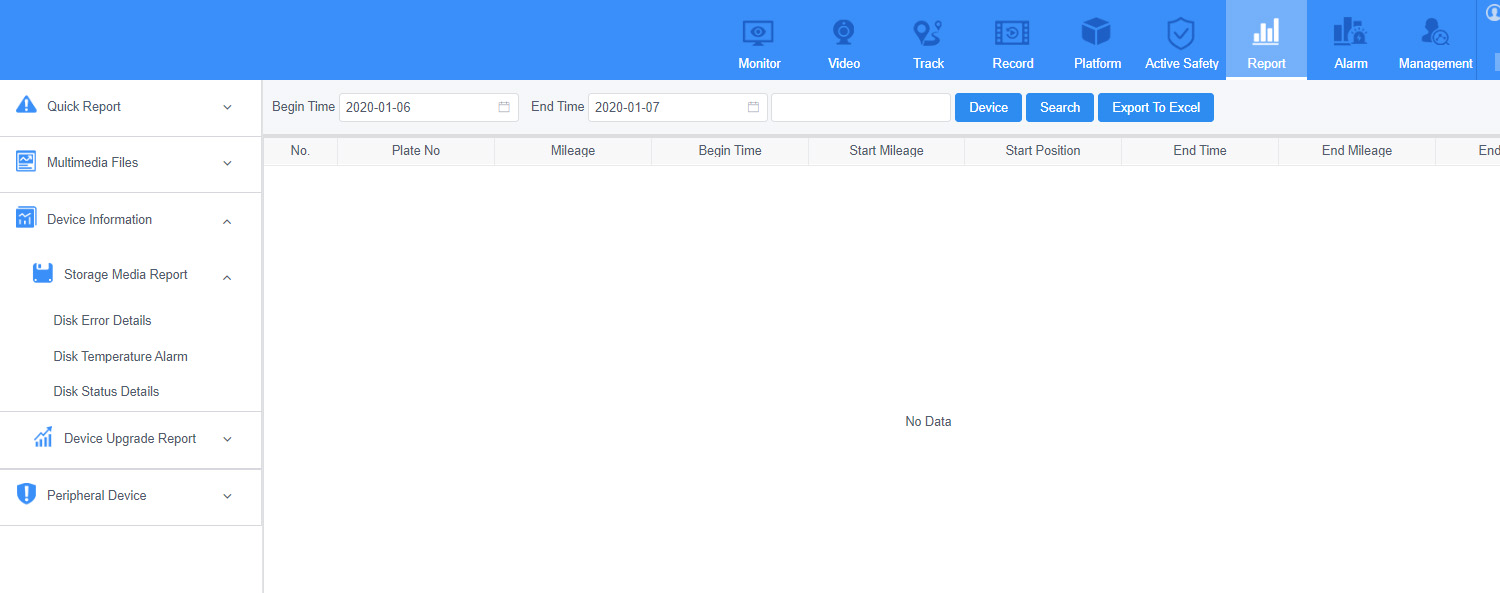
Task: Click the Begin Time date field
Action: point(429,108)
